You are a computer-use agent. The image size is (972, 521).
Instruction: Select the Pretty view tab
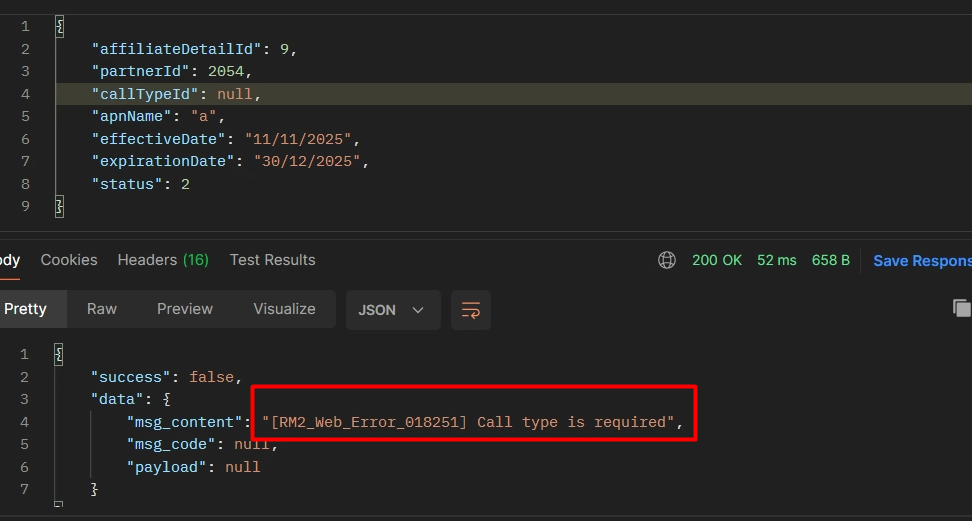[x=27, y=309]
